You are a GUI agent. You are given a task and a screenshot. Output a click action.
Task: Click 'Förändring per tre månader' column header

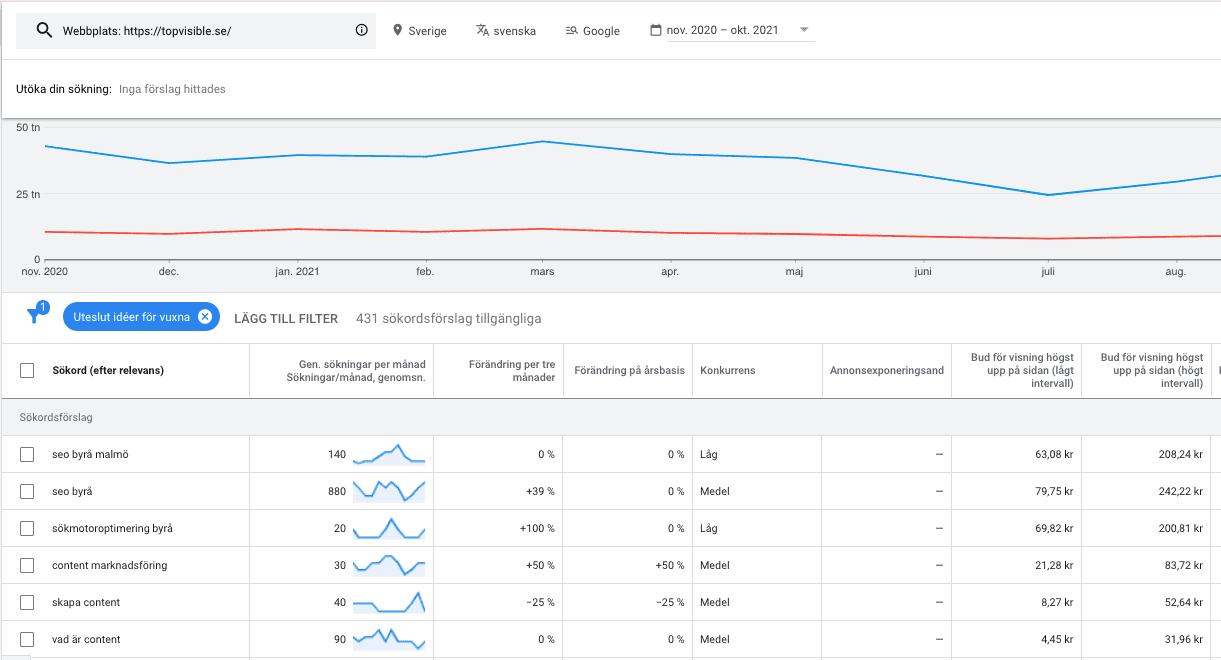pyautogui.click(x=512, y=370)
